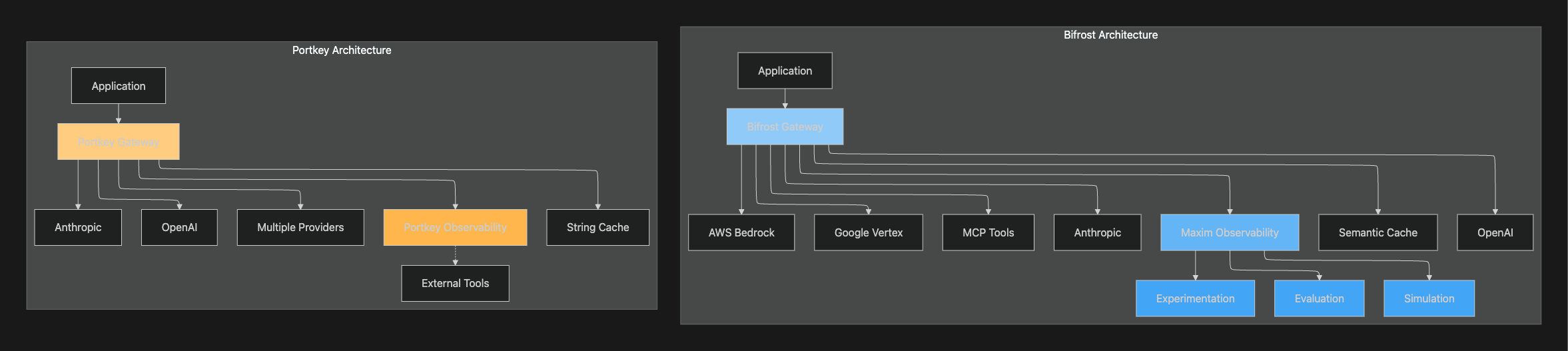1568x351 pixels.
Task: Select the Semantic Cache node
Action: tap(1377, 232)
